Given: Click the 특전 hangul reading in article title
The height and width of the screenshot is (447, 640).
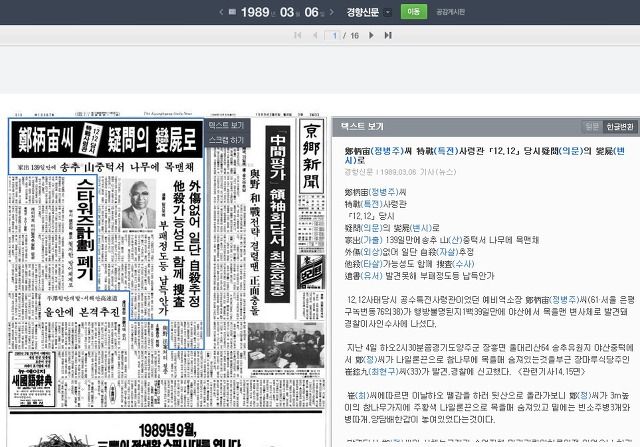Looking at the screenshot, I should (x=446, y=151).
